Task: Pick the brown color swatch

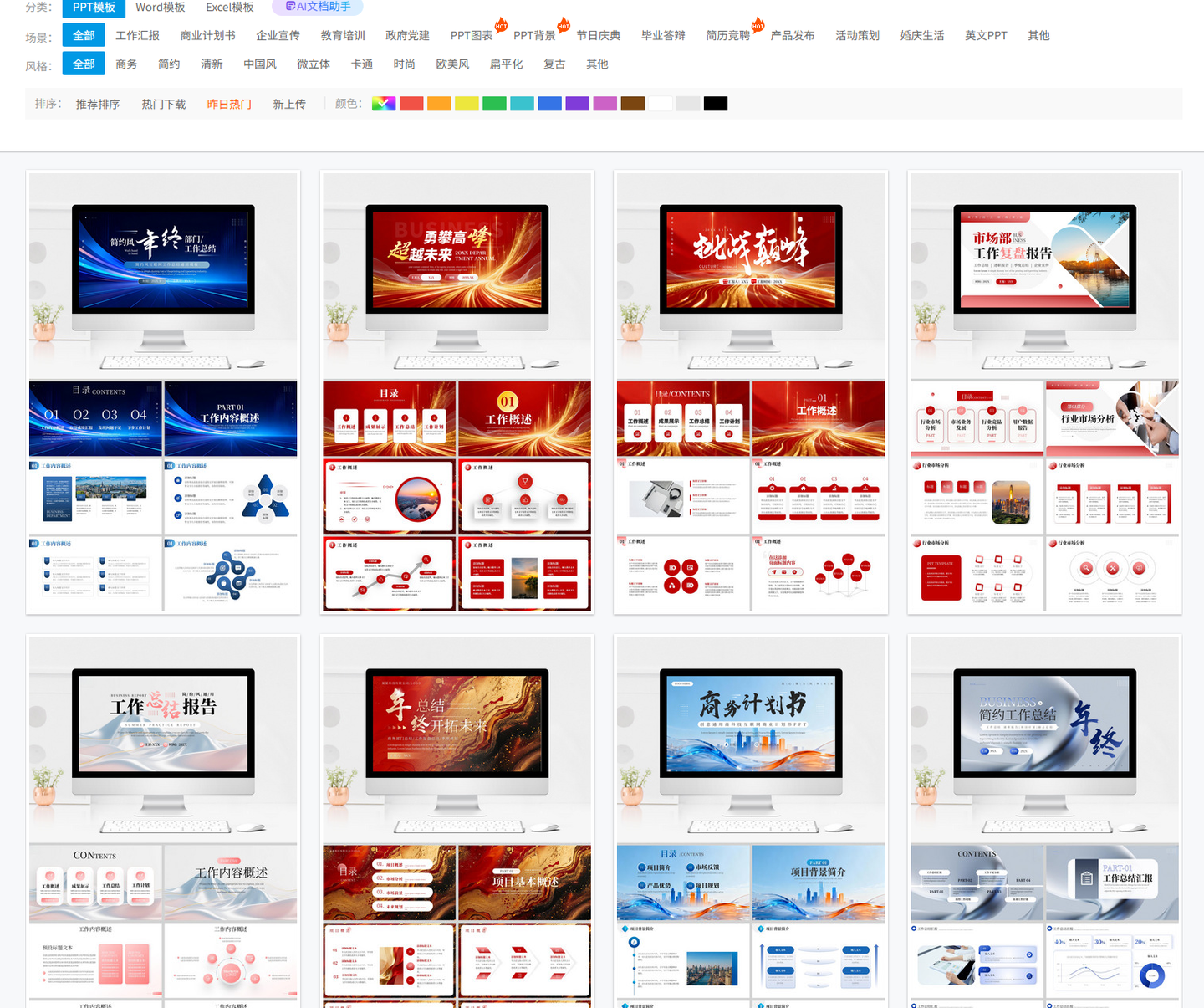Action: click(633, 104)
